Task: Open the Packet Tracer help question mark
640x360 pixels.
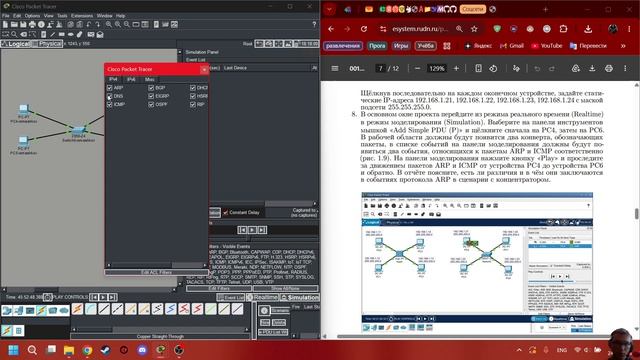Action: tap(314, 24)
